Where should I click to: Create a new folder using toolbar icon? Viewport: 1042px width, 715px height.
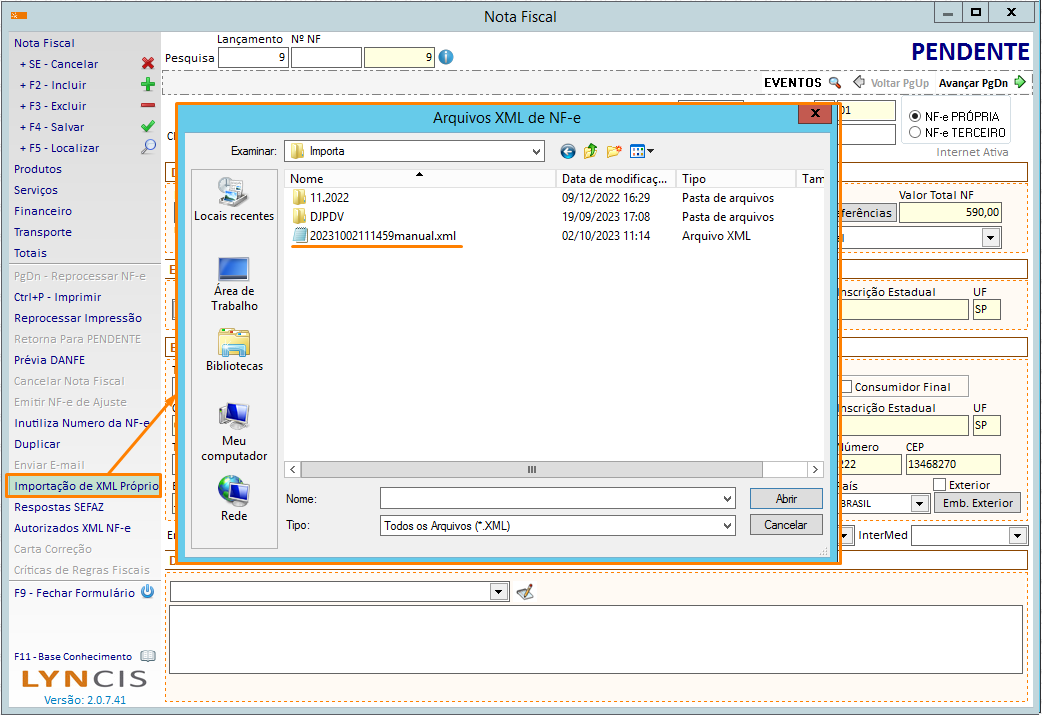point(614,152)
